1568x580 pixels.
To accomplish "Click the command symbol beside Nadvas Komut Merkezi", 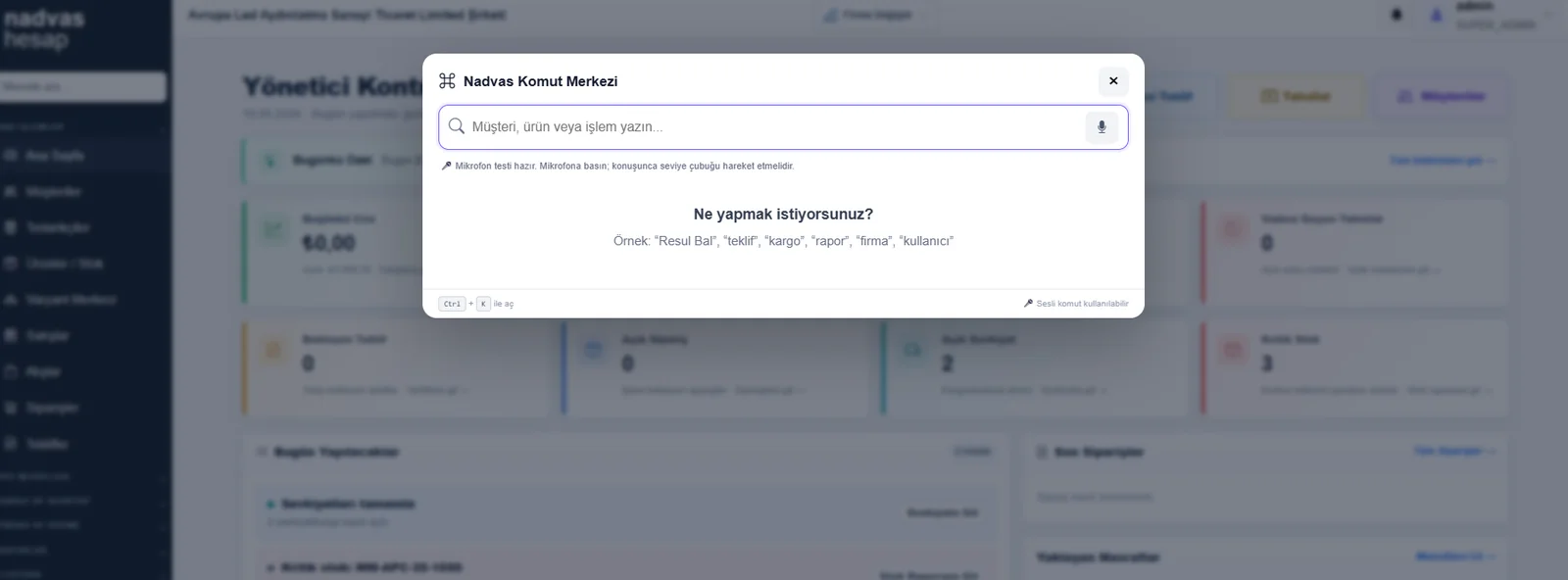I will (447, 81).
